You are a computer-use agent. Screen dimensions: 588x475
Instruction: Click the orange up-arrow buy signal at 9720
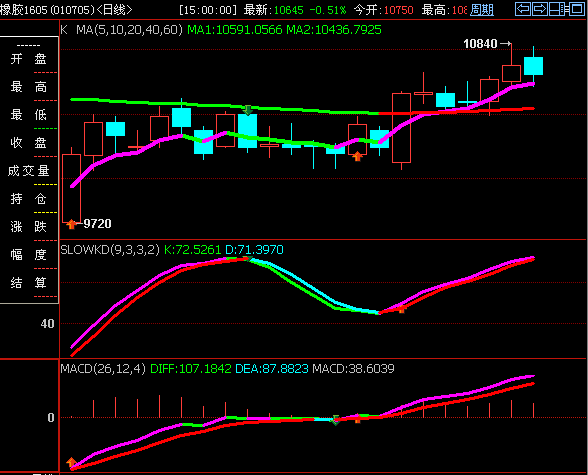pos(71,224)
